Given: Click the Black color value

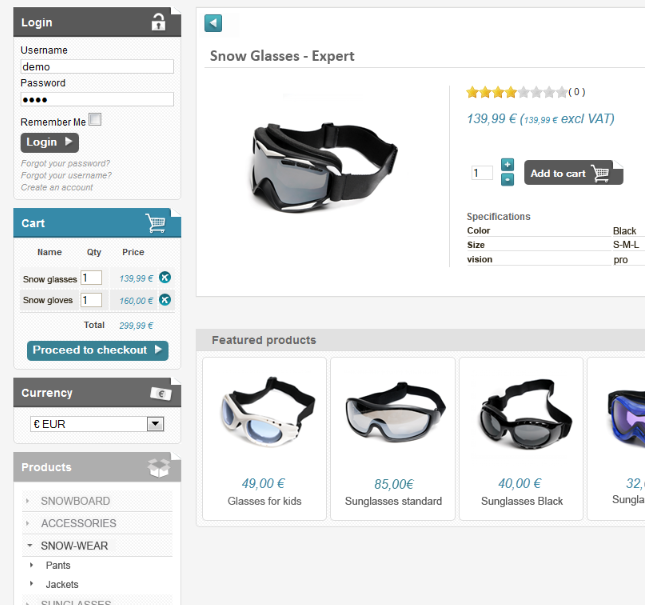Looking at the screenshot, I should [624, 231].
